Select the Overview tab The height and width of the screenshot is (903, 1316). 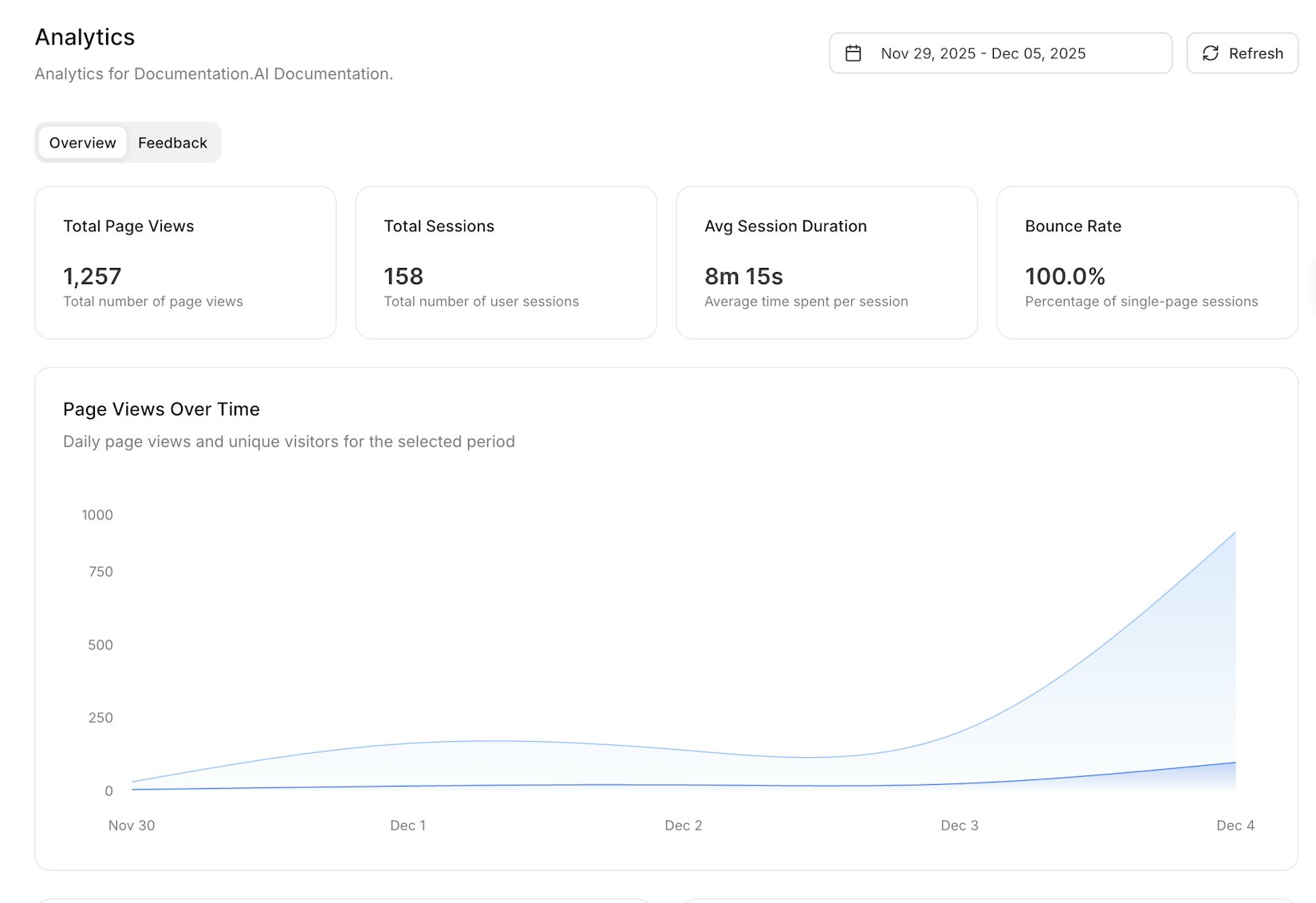click(82, 143)
